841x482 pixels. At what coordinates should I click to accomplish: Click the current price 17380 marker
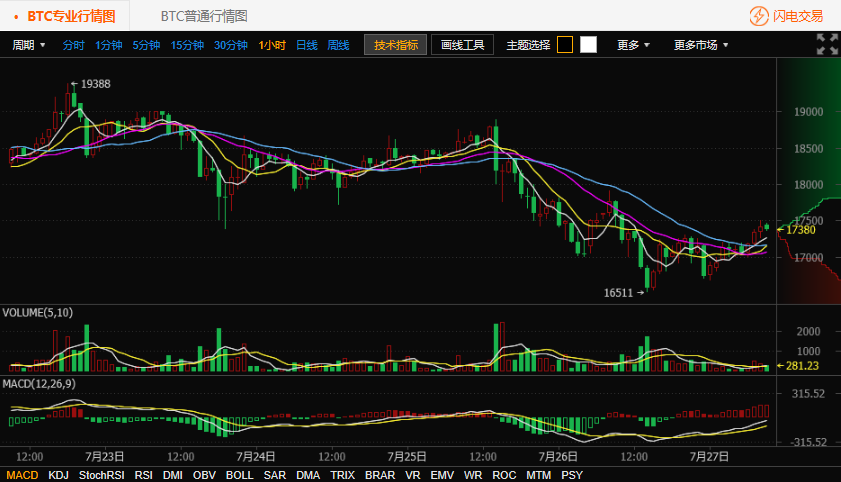800,230
